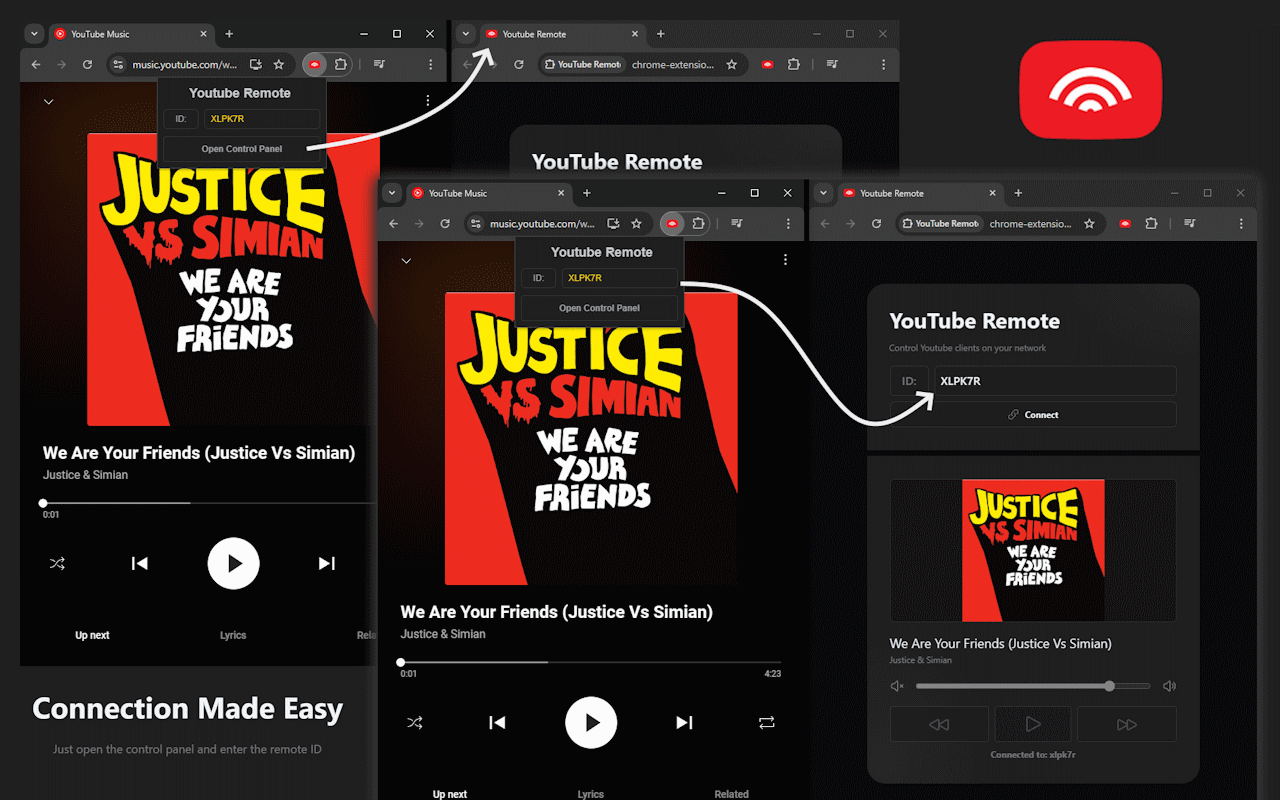Open the three-dot browser menu
This screenshot has height=800, width=1280.
(788, 223)
